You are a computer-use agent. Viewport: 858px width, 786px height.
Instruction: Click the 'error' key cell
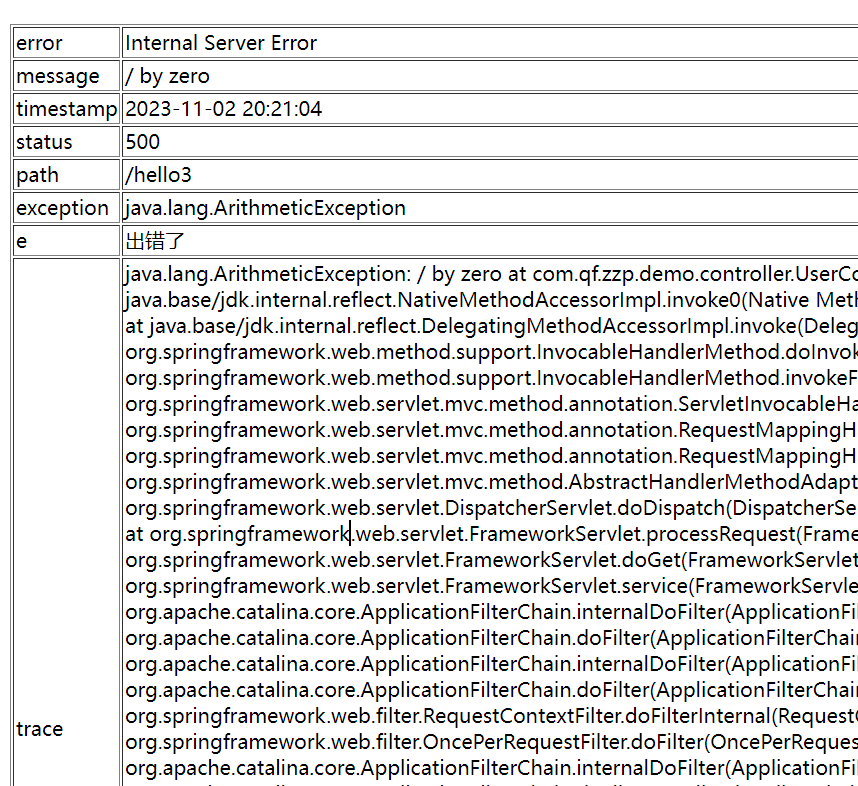[66, 43]
